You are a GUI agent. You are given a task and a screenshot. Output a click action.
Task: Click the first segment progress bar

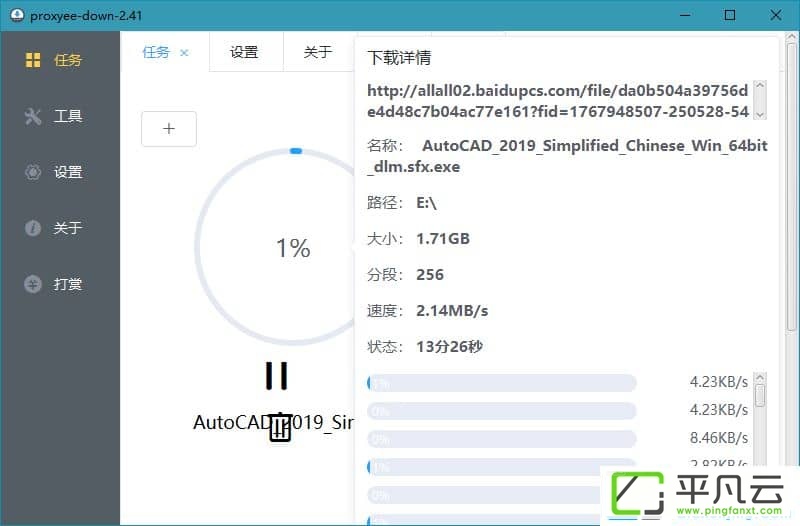tap(502, 383)
